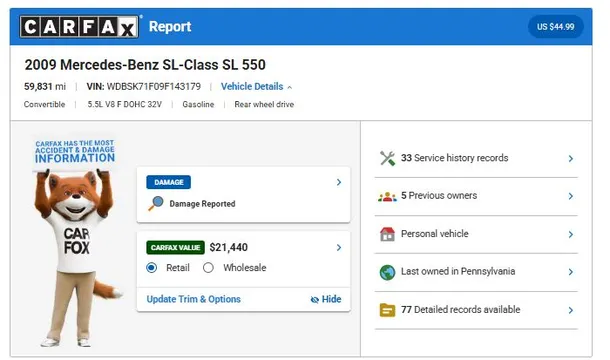Click the service history wrench icon
Screen dimensions: 610x360
coord(387,158)
